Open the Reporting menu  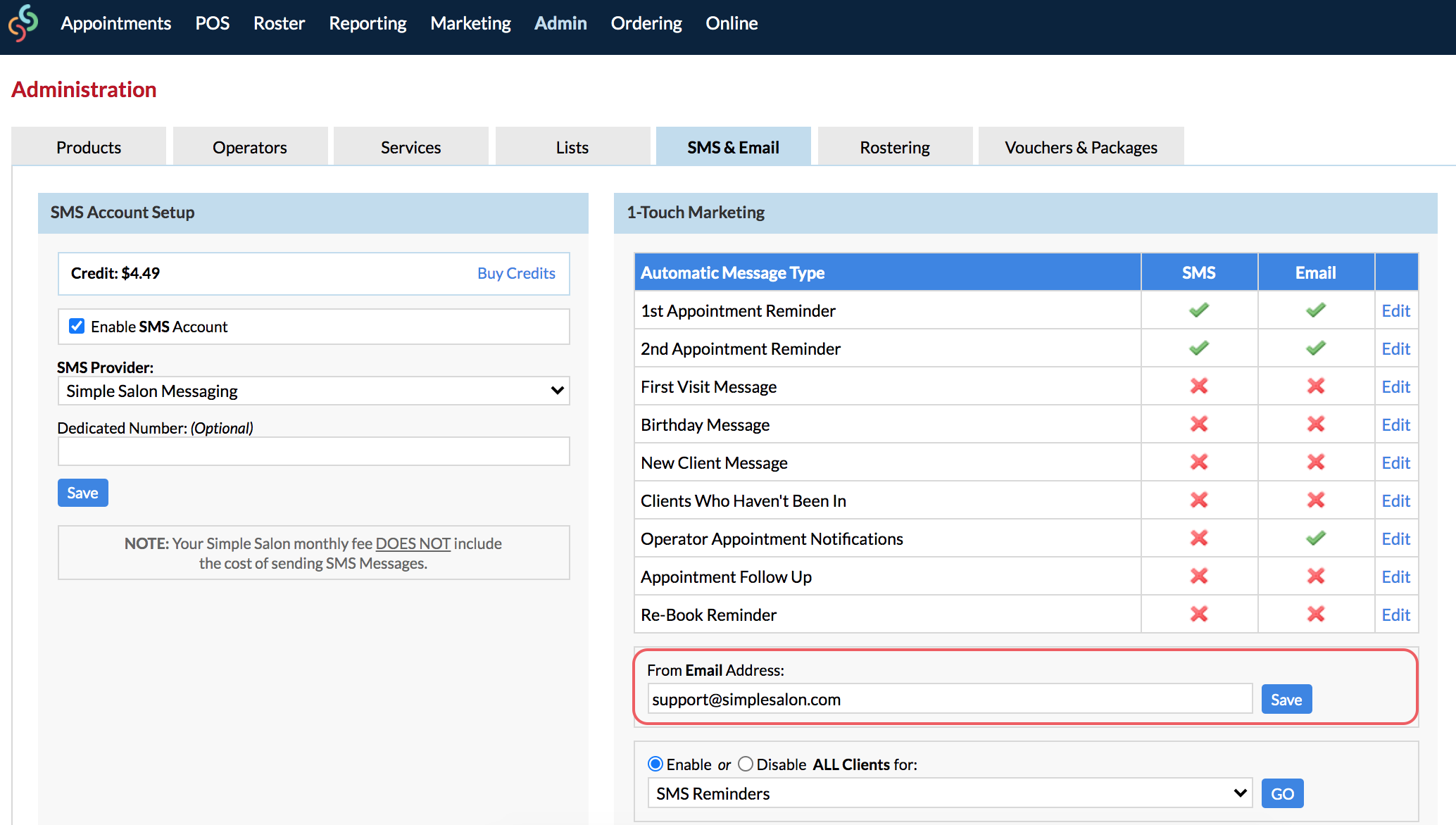click(x=368, y=23)
